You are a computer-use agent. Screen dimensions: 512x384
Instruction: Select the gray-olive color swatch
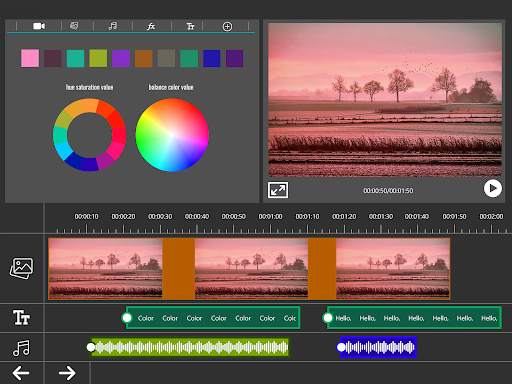coord(166,58)
